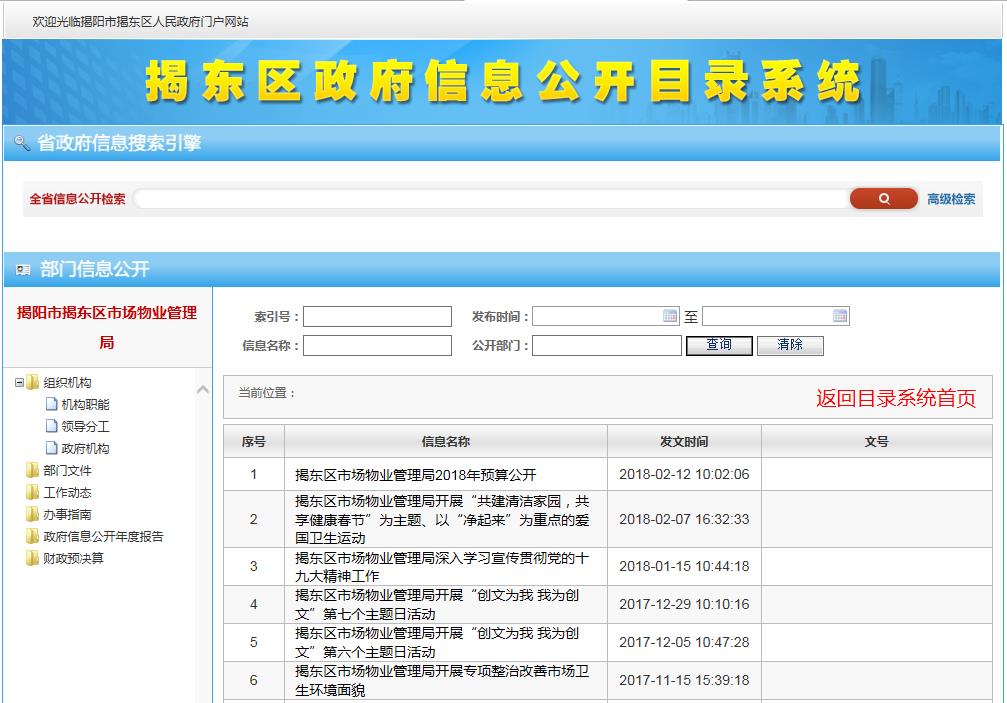
Task: Click date 2017-12-29 10:10:16
Action: pos(684,605)
